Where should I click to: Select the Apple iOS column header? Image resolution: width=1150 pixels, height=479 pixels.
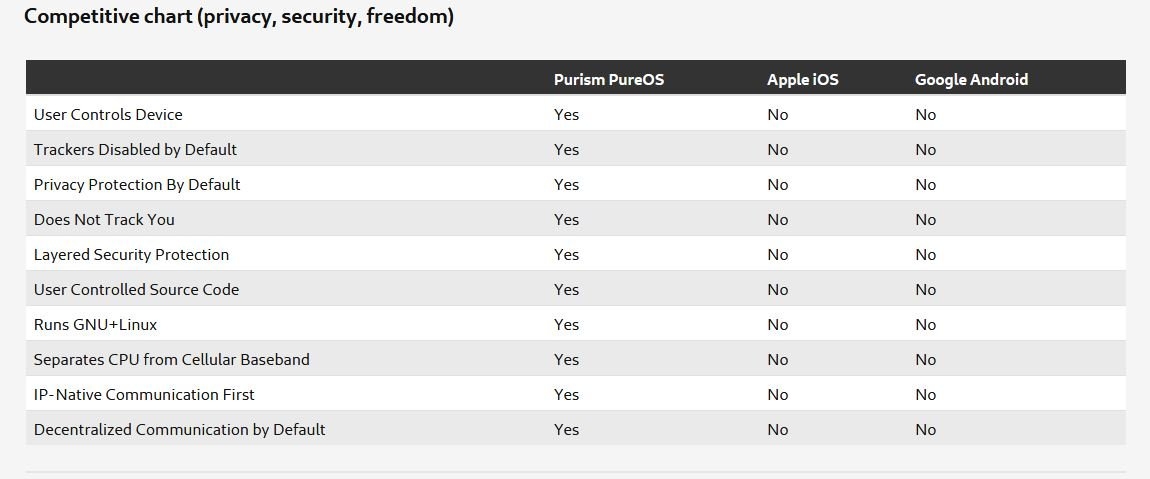tap(802, 80)
